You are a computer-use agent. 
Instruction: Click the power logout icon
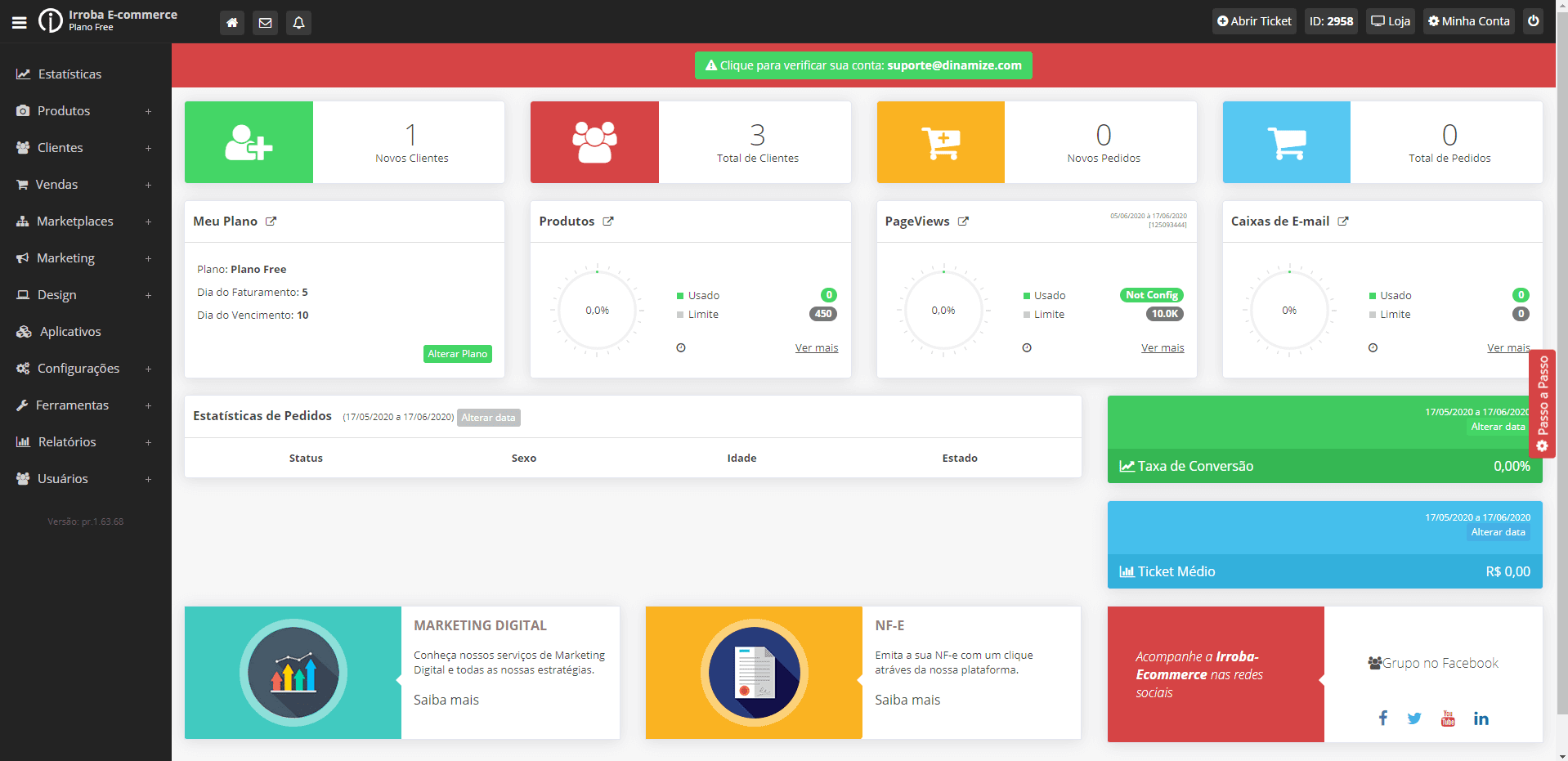[1534, 21]
